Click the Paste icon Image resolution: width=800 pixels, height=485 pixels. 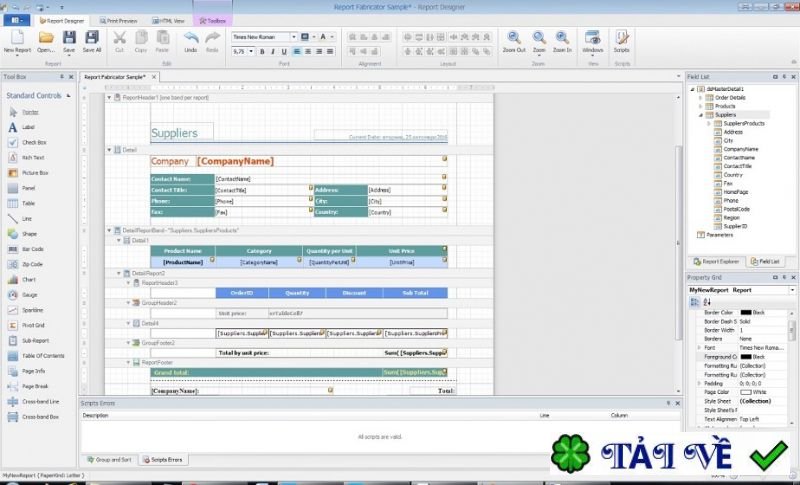coord(162,38)
